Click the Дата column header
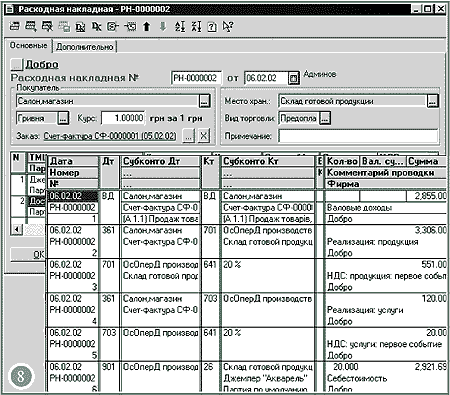 [73, 161]
